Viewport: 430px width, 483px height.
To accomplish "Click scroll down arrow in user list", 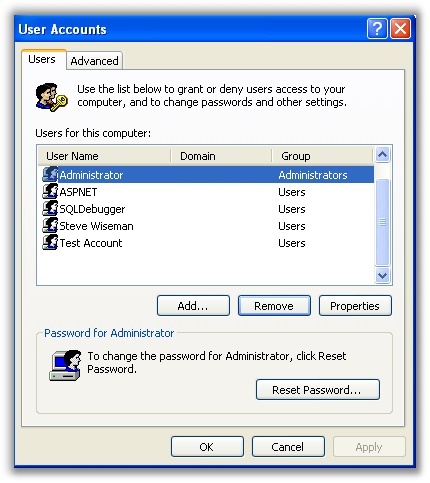I will point(382,275).
